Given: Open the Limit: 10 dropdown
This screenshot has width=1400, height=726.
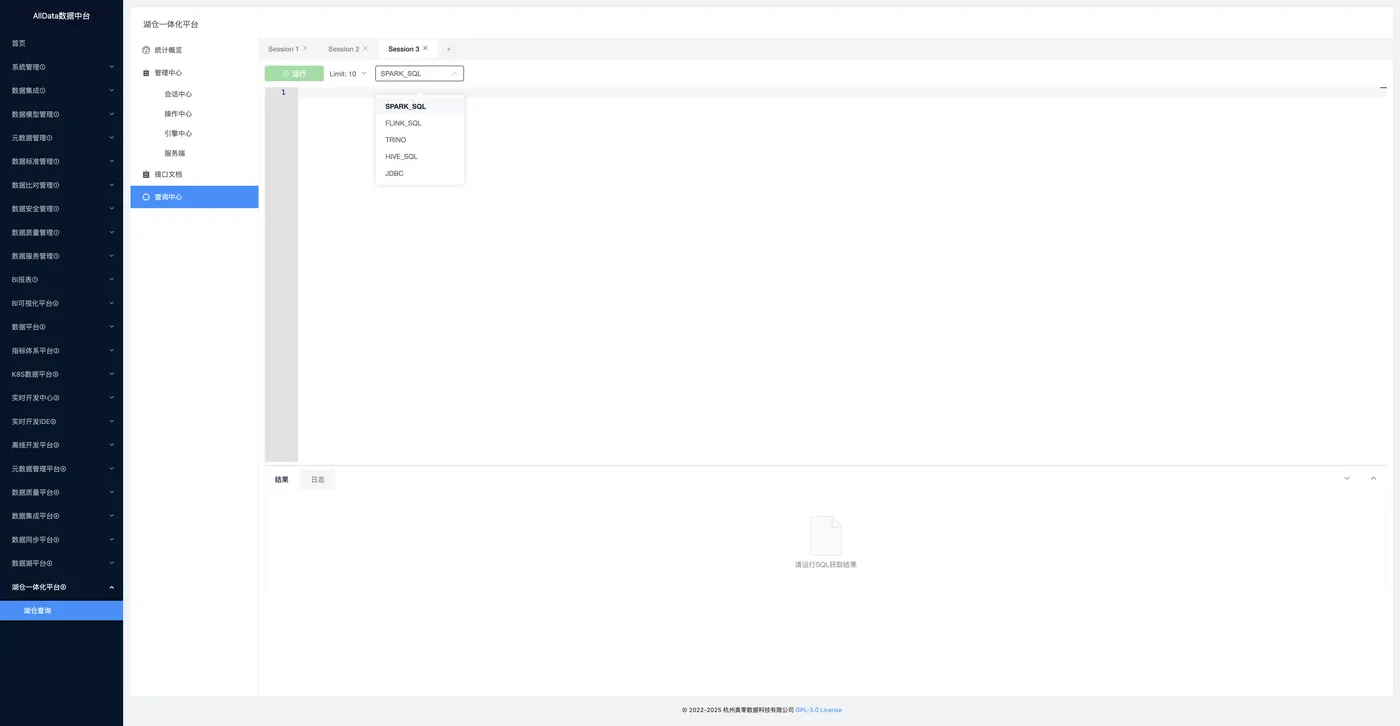Looking at the screenshot, I should coord(348,74).
